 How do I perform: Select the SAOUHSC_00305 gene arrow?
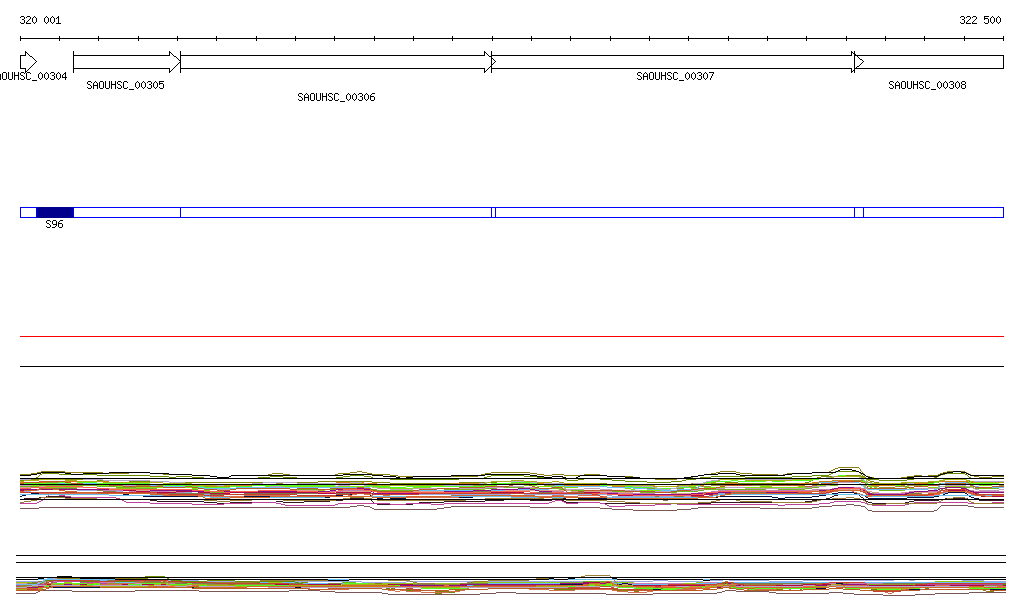[126, 62]
